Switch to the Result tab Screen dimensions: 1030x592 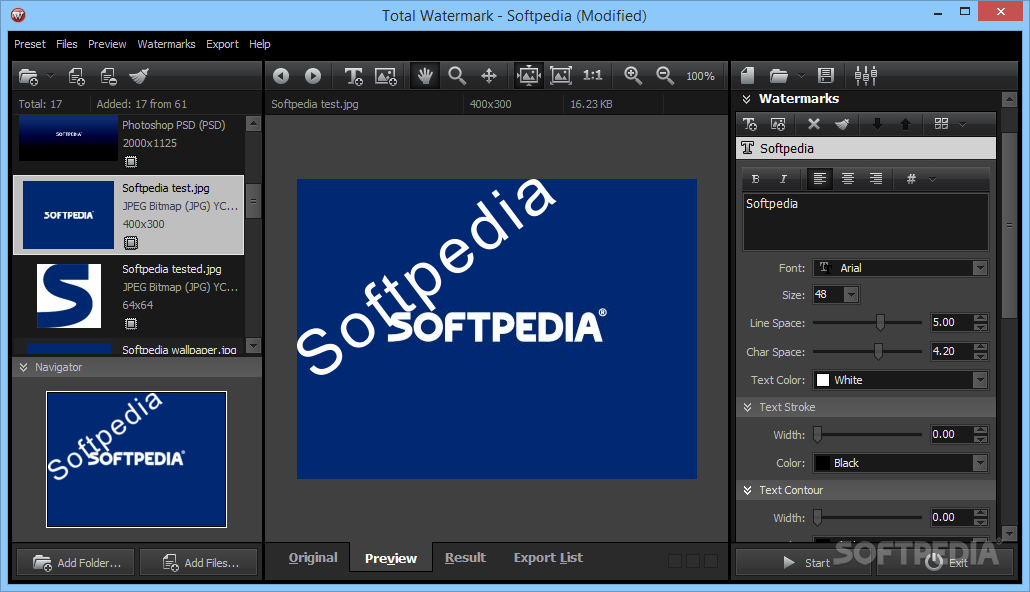[x=465, y=558]
